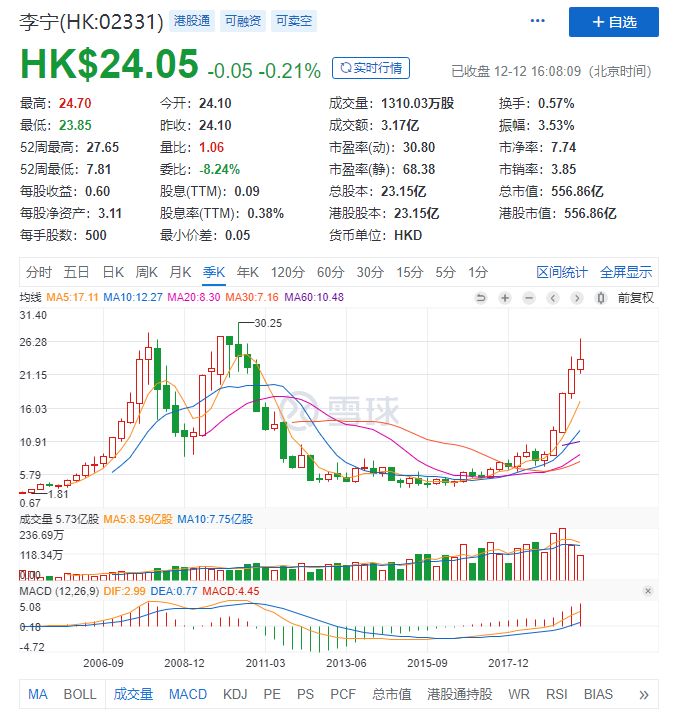679x716 pixels.
Task: Zoom out the K-line chart with minus icon
Action: click(529, 298)
